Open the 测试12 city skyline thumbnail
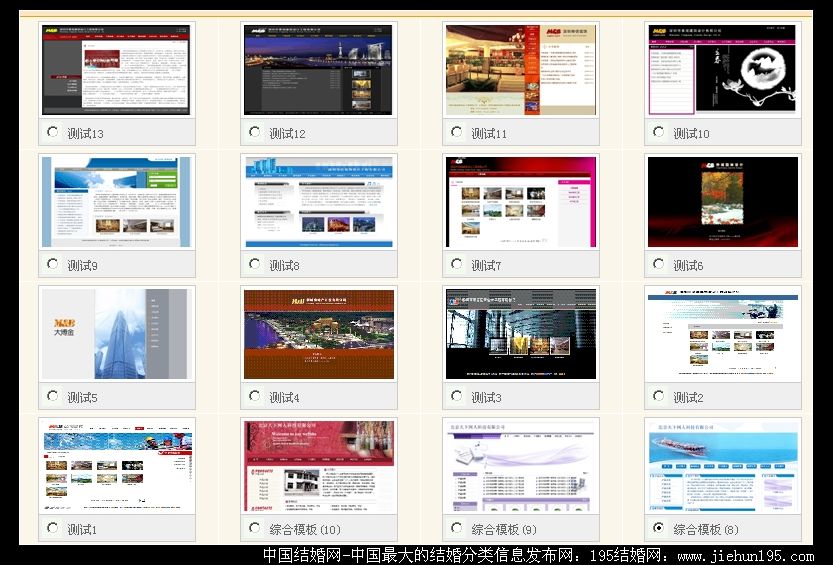The image size is (833, 565). click(x=319, y=70)
